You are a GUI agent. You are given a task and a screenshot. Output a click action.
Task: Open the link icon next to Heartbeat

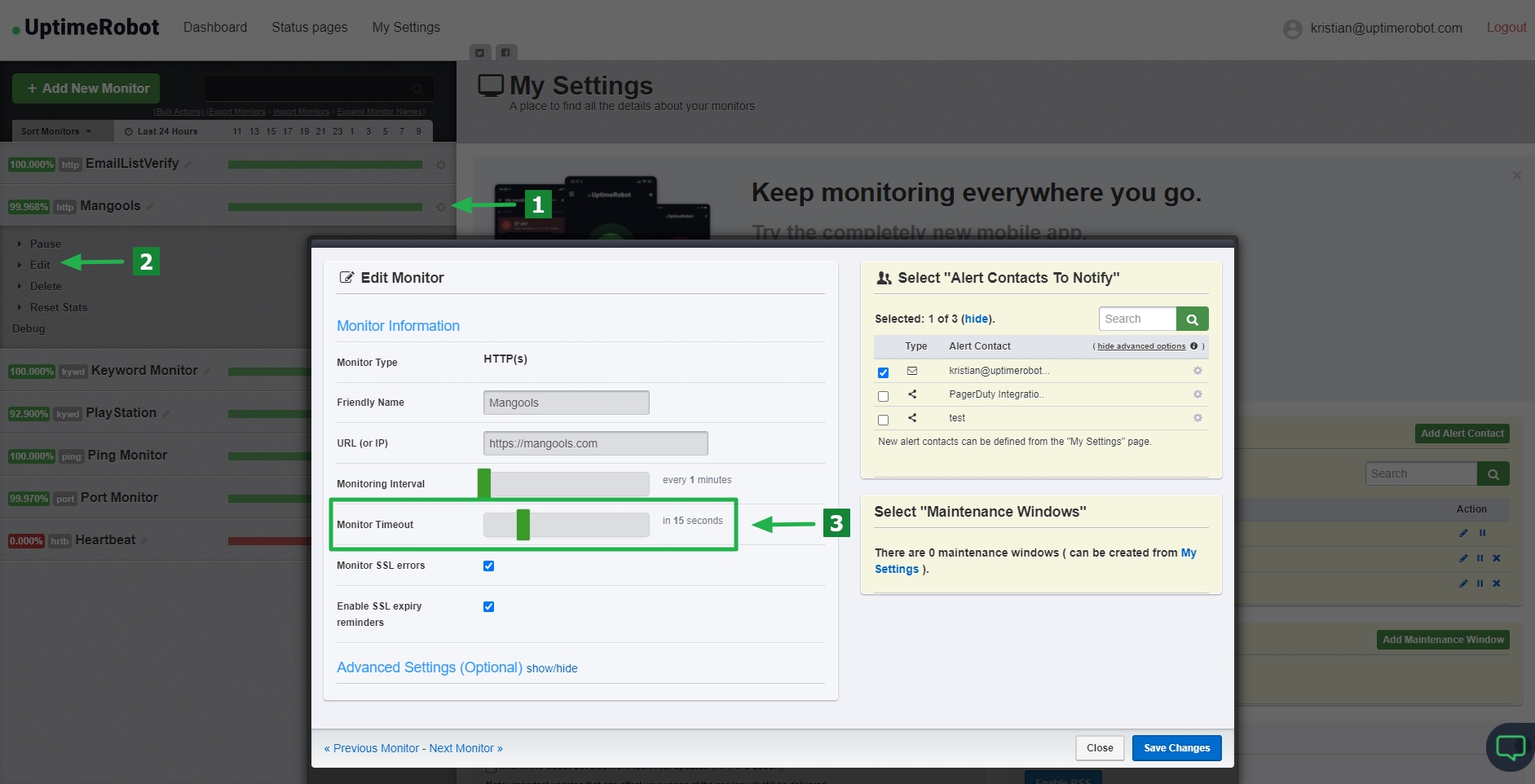(144, 541)
